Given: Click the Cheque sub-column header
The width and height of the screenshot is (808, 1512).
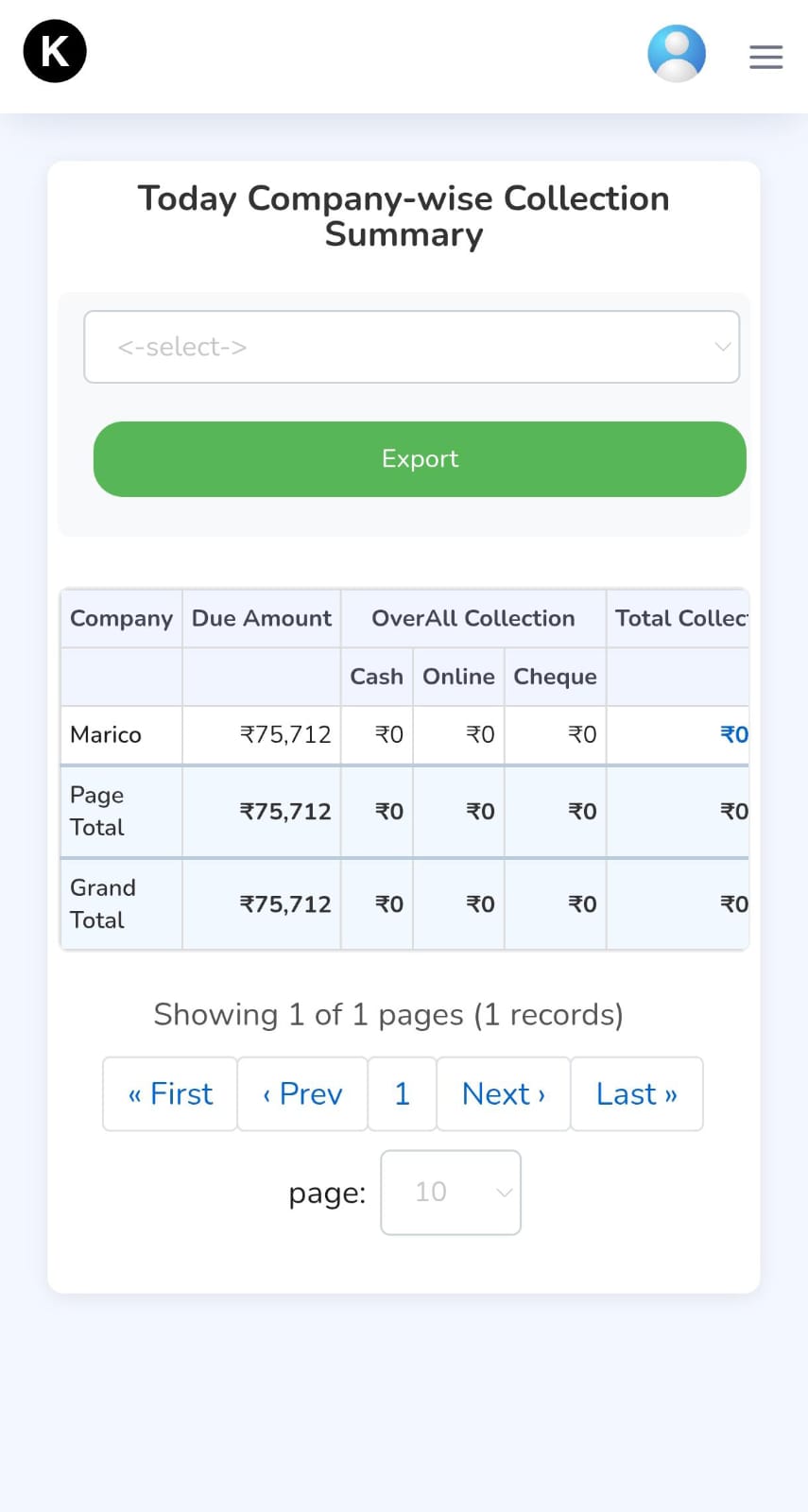Looking at the screenshot, I should click(555, 677).
